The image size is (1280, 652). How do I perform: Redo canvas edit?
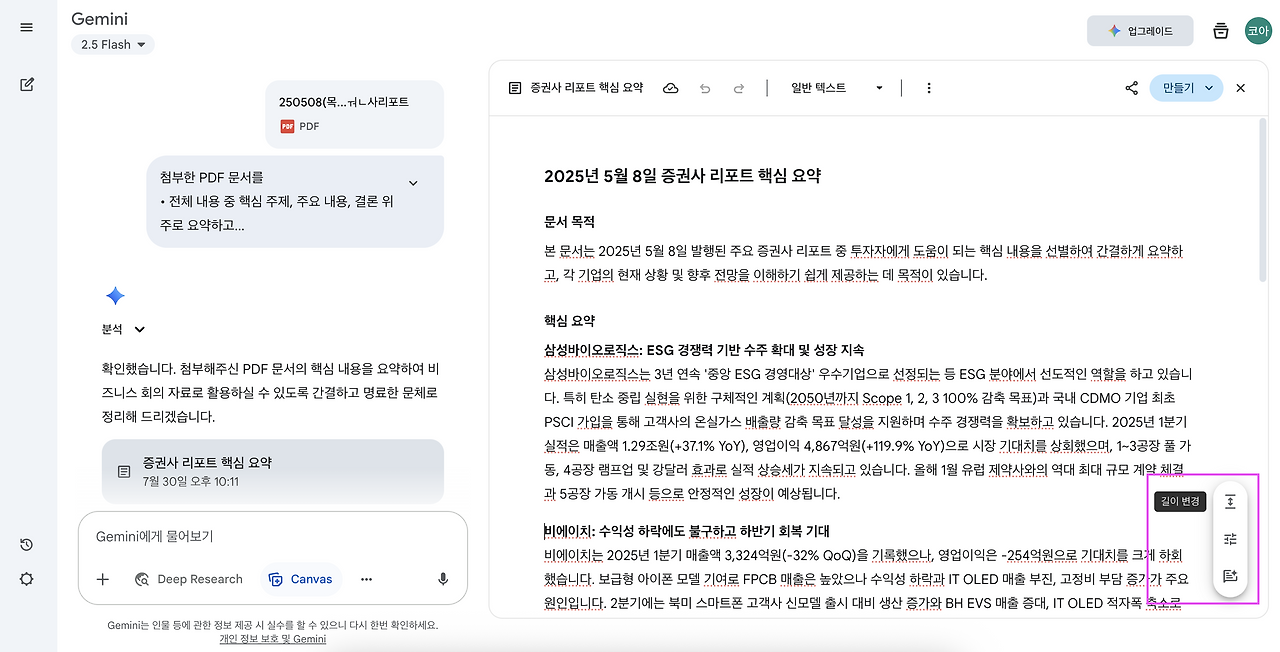click(739, 88)
